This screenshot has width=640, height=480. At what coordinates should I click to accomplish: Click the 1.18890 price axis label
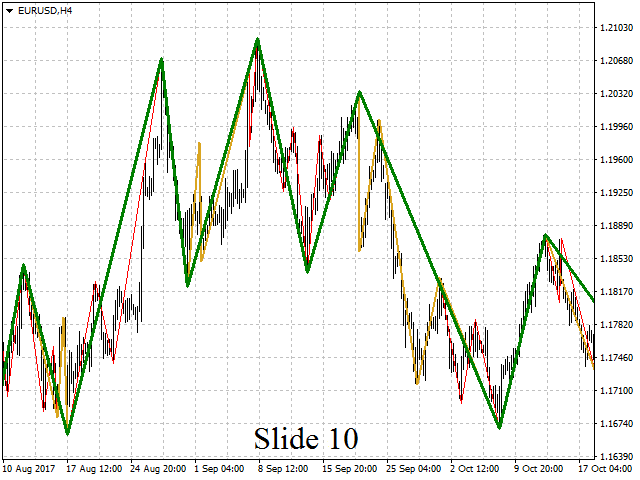(616, 225)
